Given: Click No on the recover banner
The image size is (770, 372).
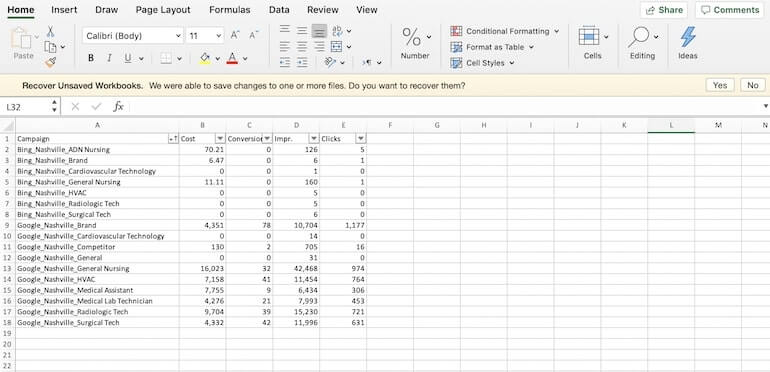Looking at the screenshot, I should pos(753,85).
